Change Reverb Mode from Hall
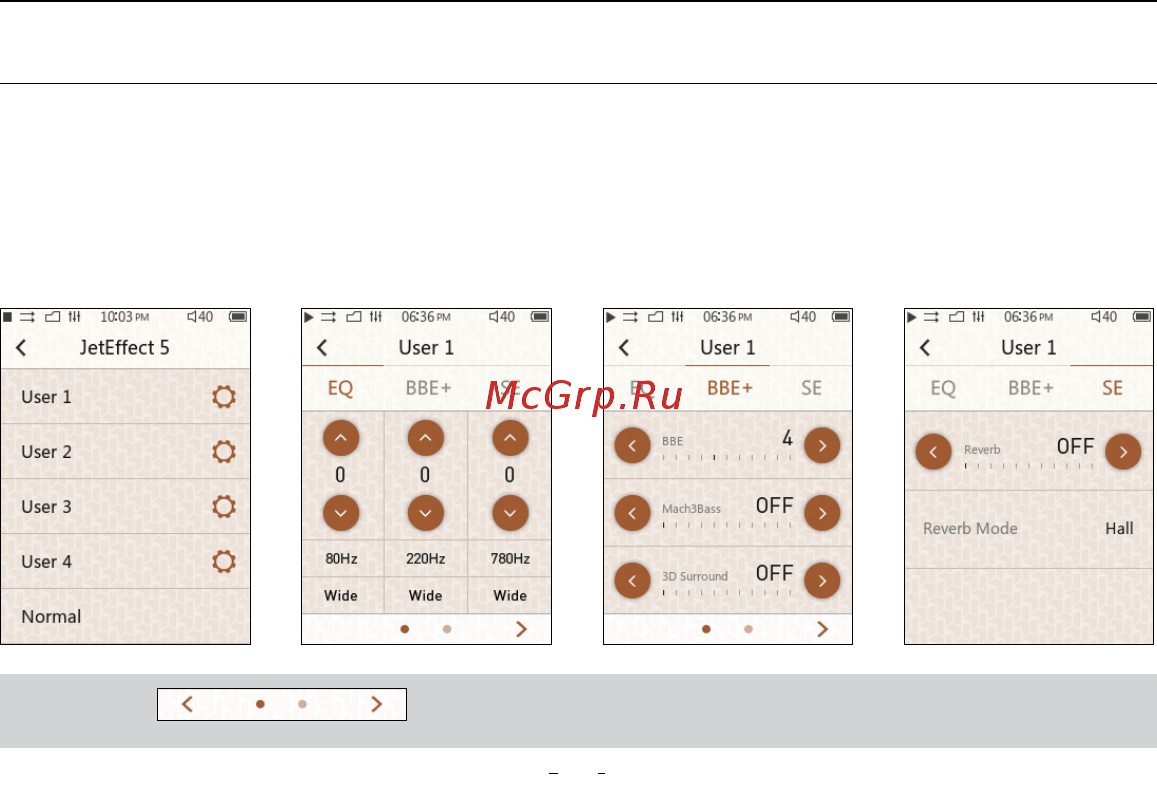 click(x=1029, y=529)
